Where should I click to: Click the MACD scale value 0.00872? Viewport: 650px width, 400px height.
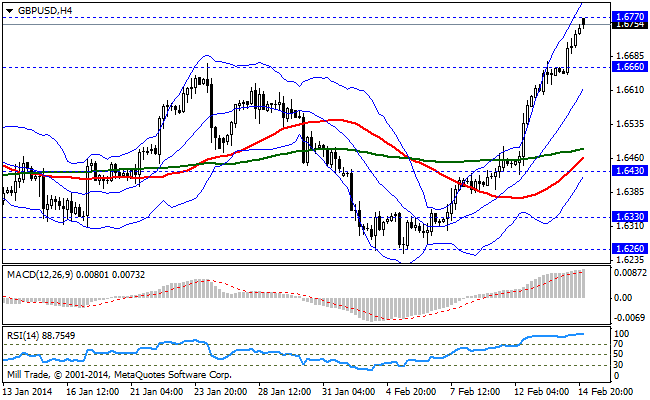click(x=630, y=273)
